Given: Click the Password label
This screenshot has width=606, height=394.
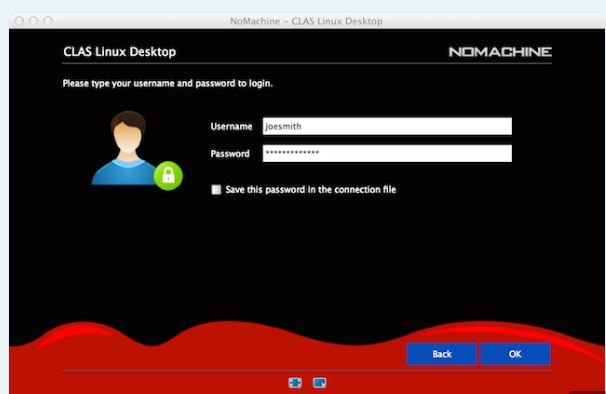Looking at the screenshot, I should [x=230, y=154].
